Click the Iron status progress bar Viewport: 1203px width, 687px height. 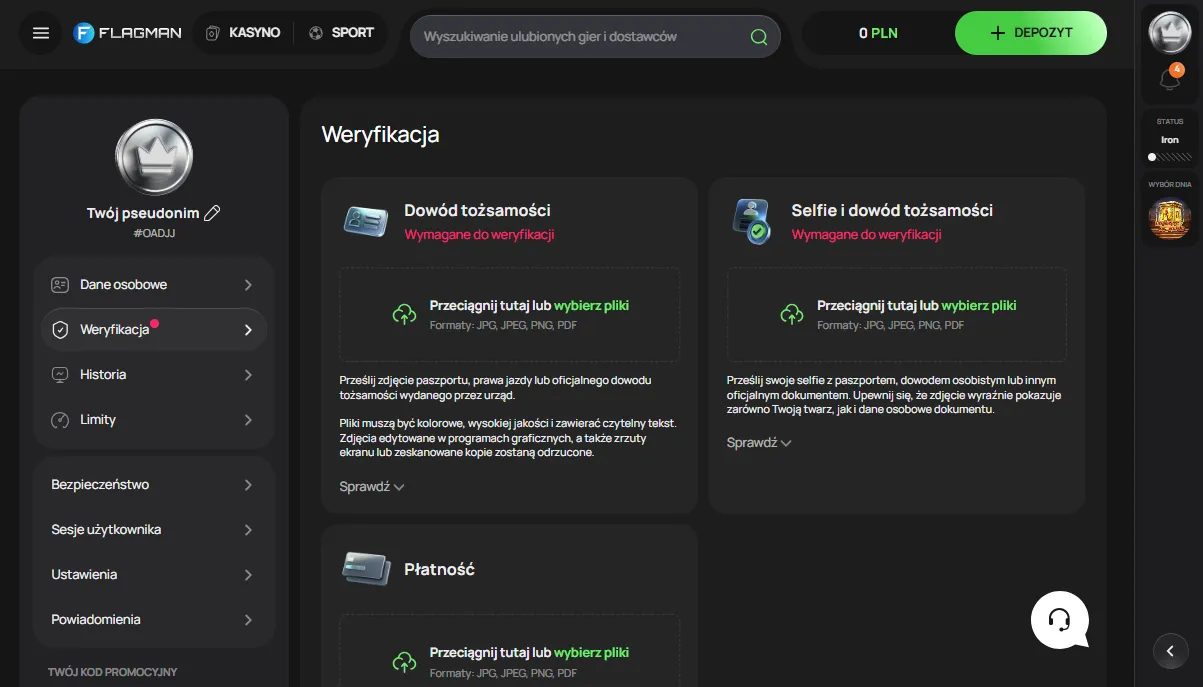[x=1169, y=157]
